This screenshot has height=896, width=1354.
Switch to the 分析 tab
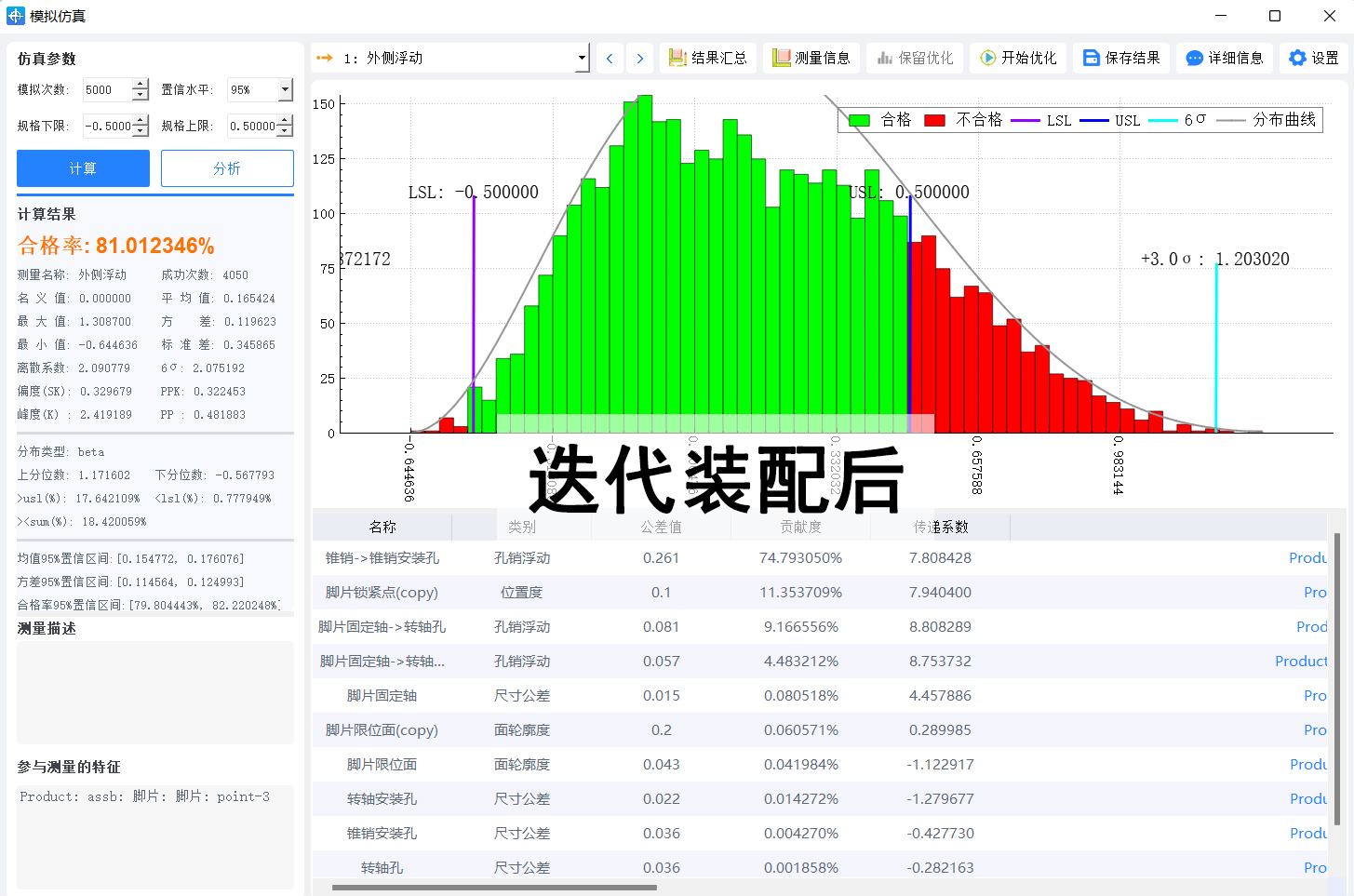coord(227,168)
